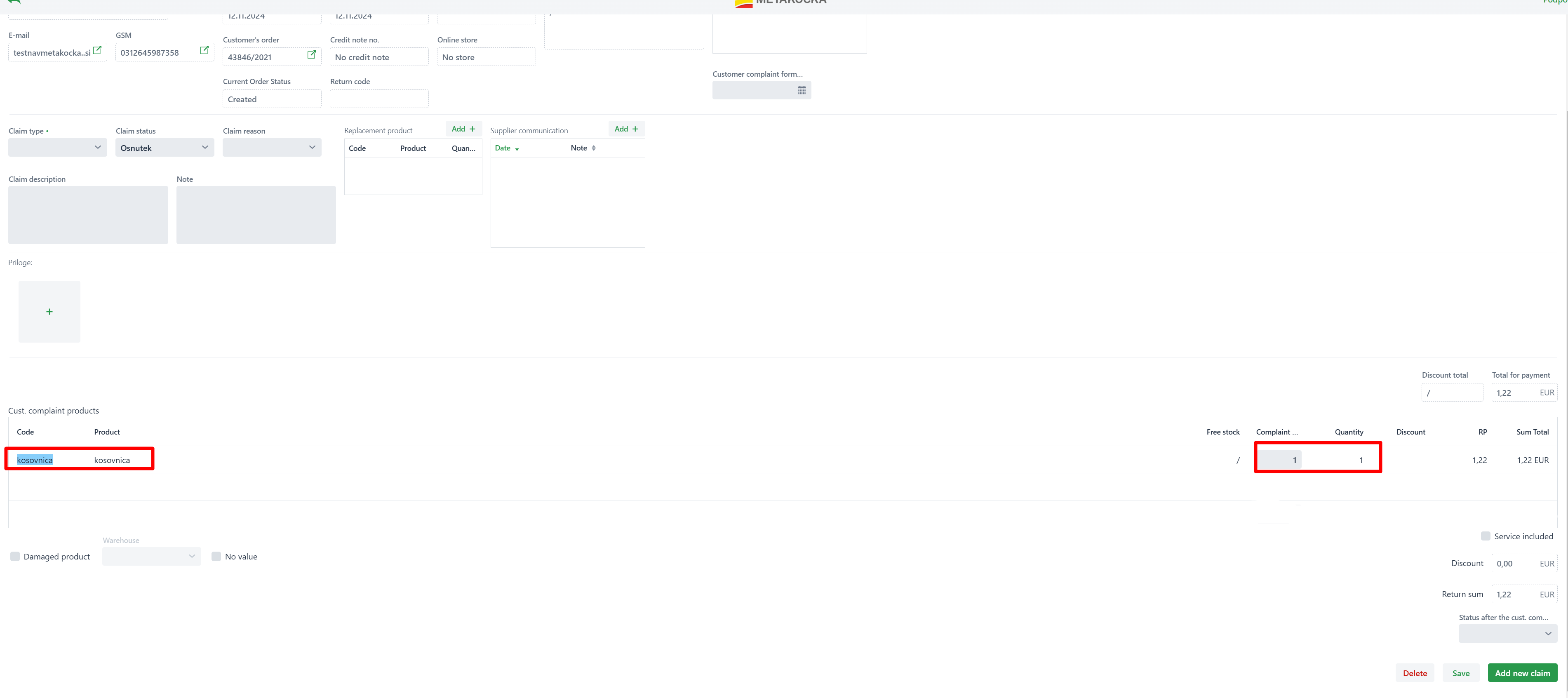Viewport: 1568px width, 698px height.
Task: Open the Claim reason dropdown
Action: pyautogui.click(x=271, y=148)
